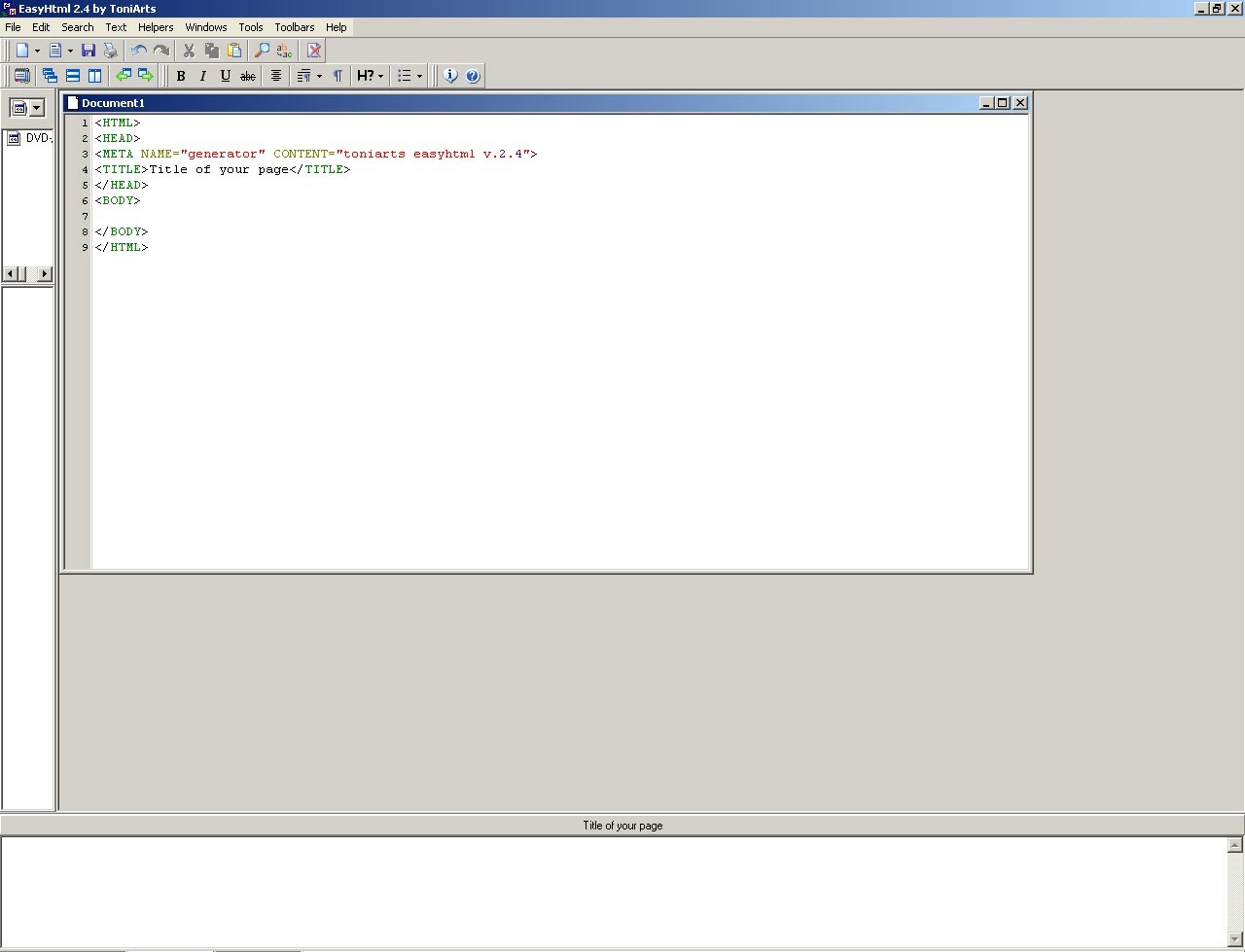
Task: Cascade document windows icon
Action: (50, 76)
